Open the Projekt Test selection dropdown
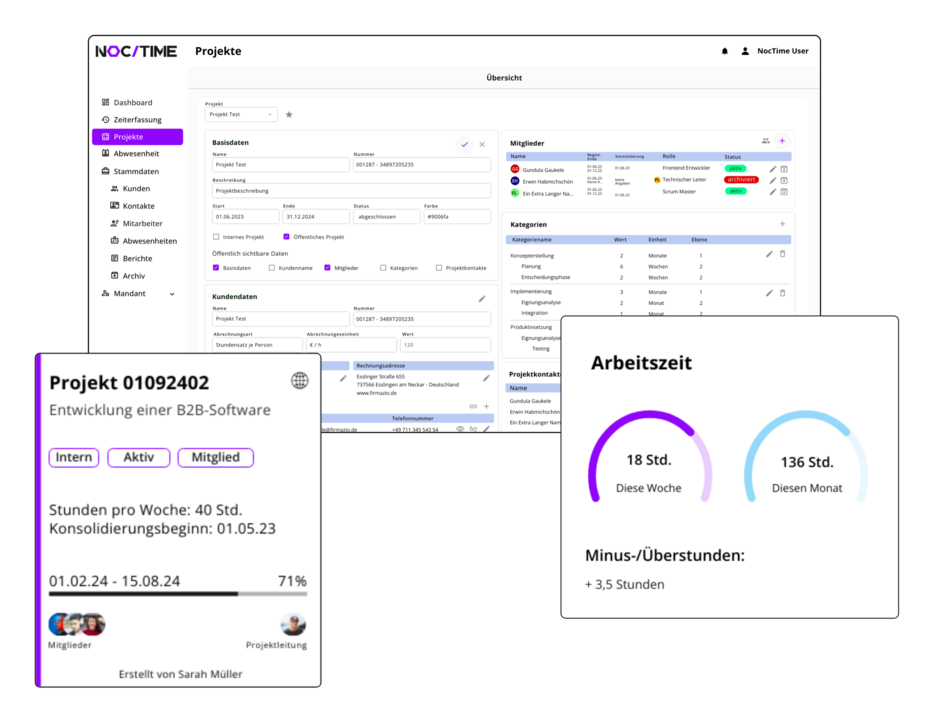Screen dimensions: 940x720 click(x=241, y=115)
